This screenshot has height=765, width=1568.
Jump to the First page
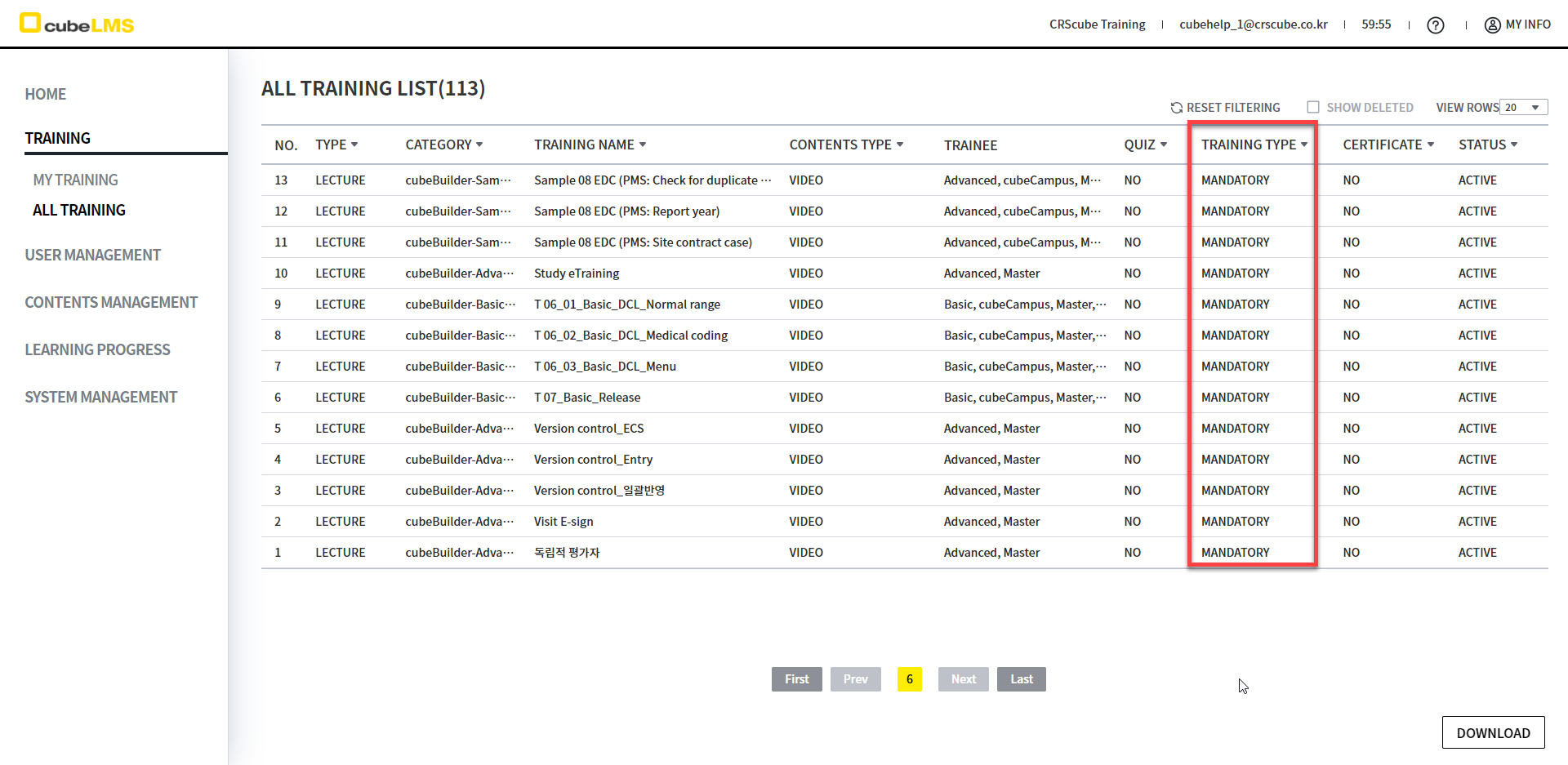coord(796,679)
